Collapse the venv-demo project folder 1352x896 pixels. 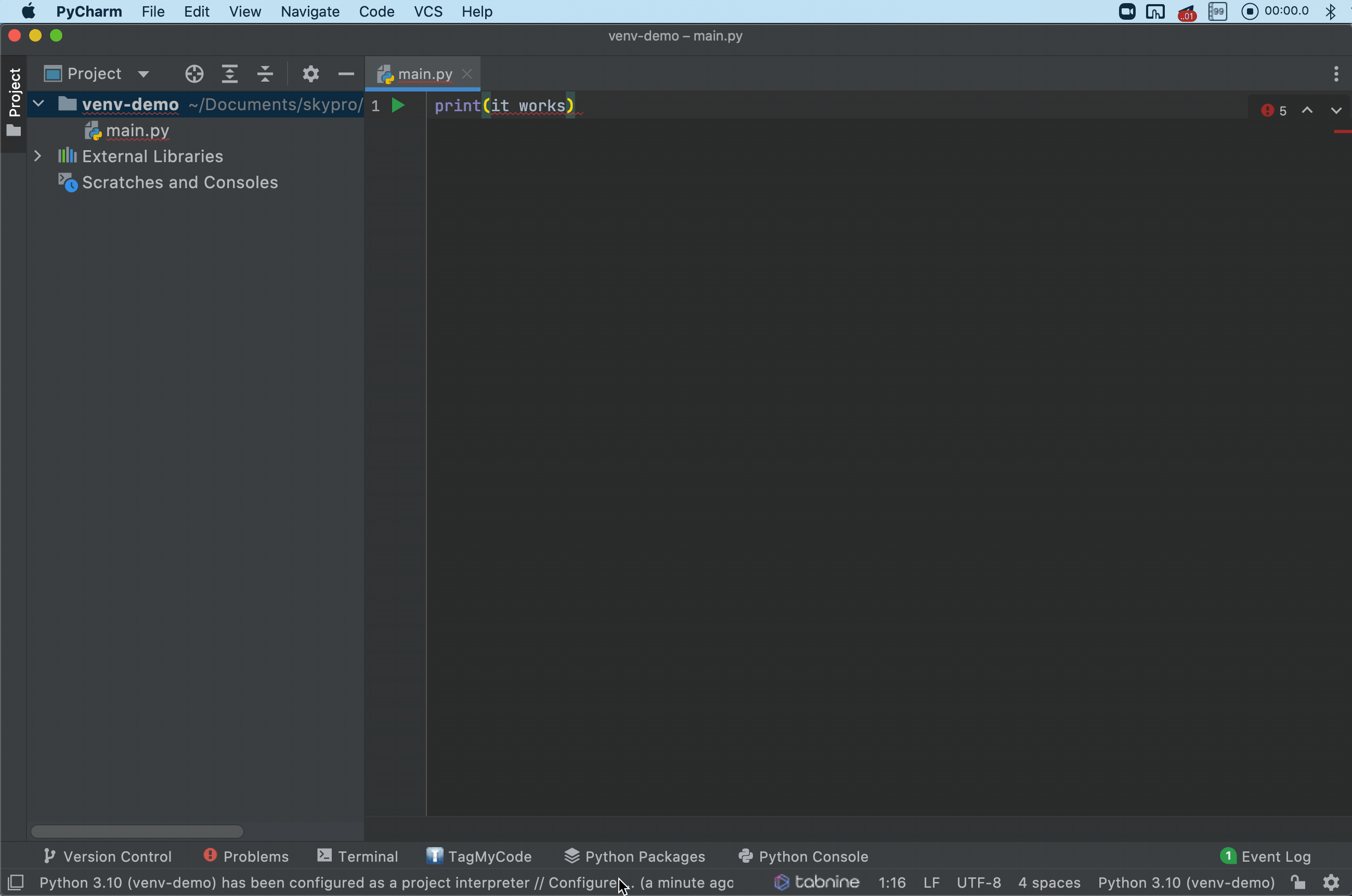tap(38, 104)
